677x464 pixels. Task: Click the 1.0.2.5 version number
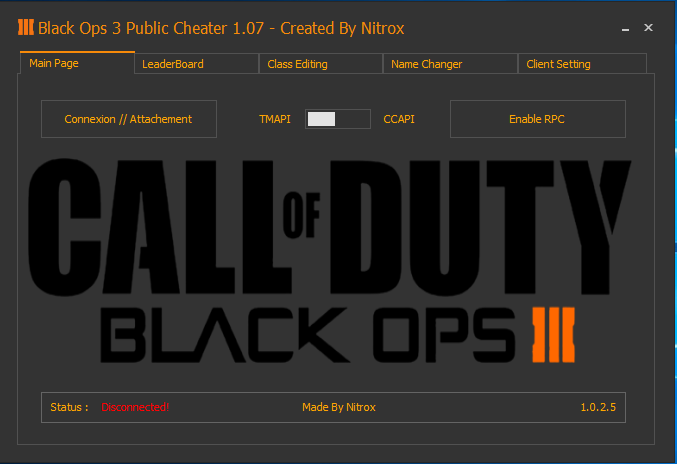click(x=598, y=407)
